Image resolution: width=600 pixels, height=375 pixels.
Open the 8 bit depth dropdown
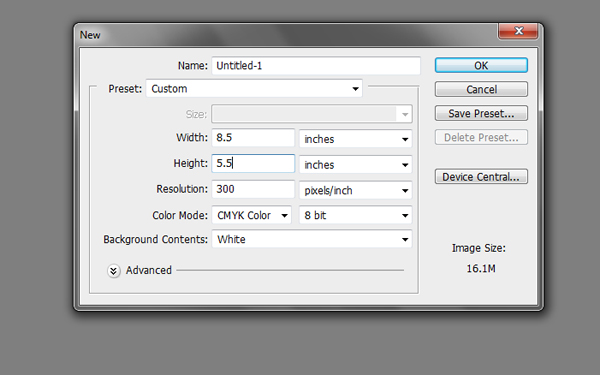click(355, 215)
